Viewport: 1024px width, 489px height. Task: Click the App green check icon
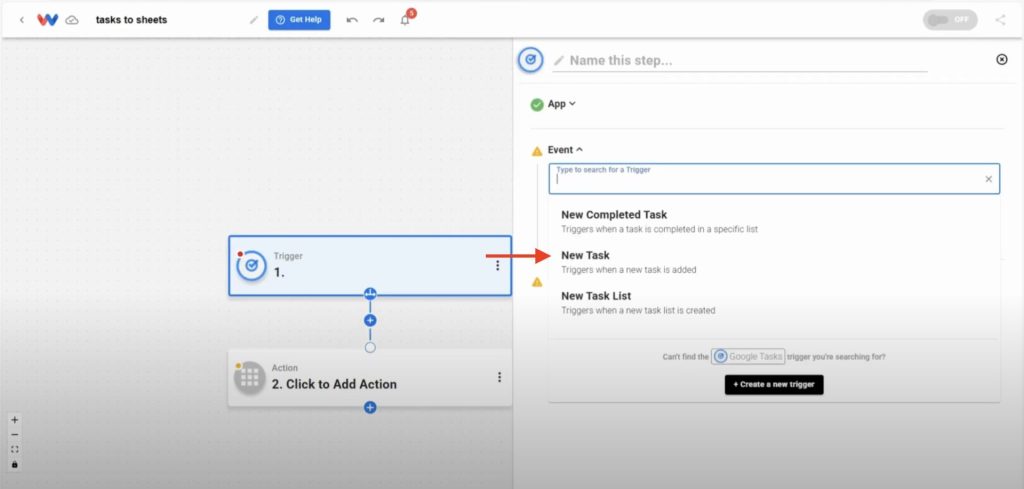click(x=537, y=104)
